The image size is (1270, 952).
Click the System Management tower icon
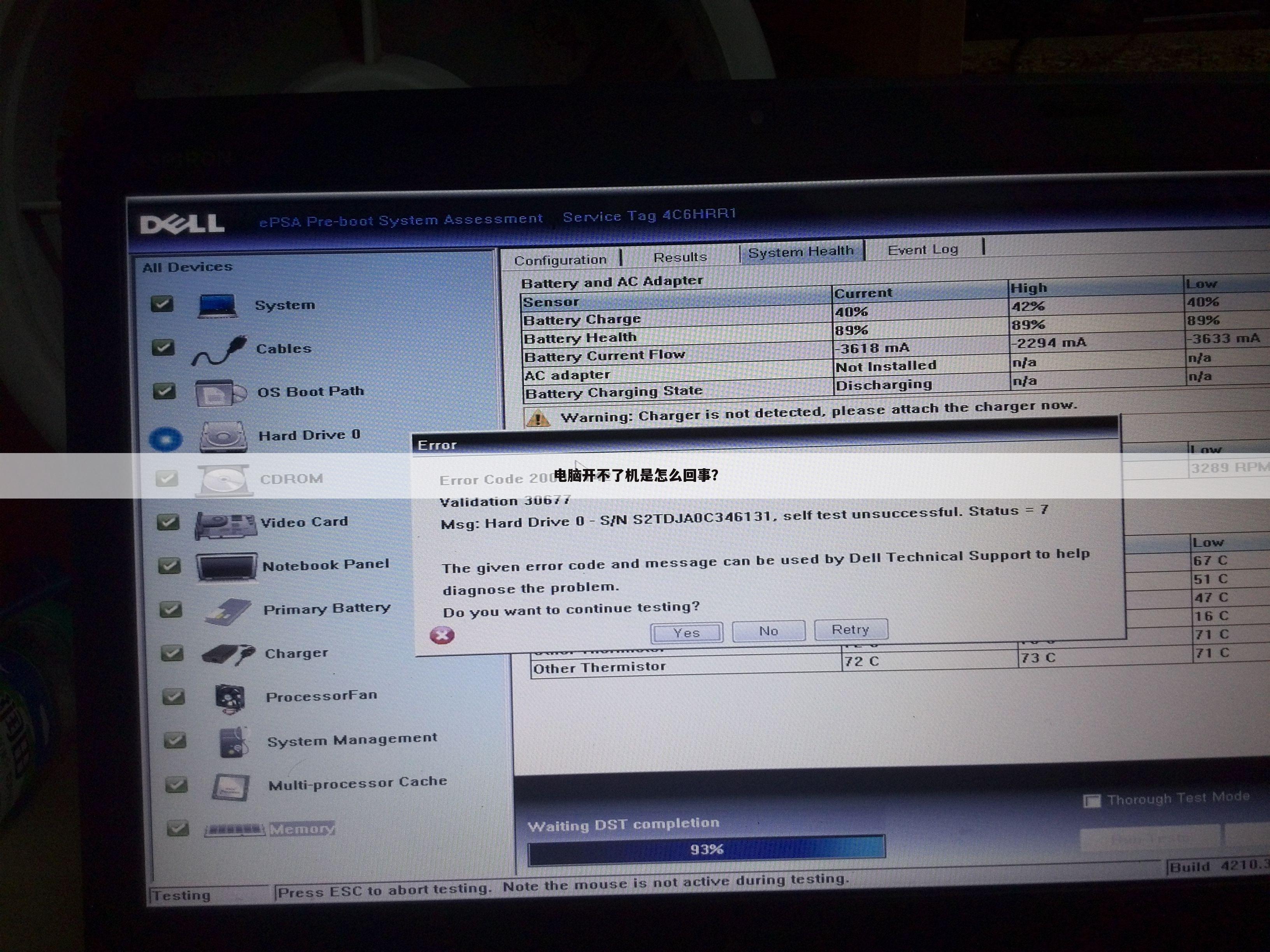[234, 742]
